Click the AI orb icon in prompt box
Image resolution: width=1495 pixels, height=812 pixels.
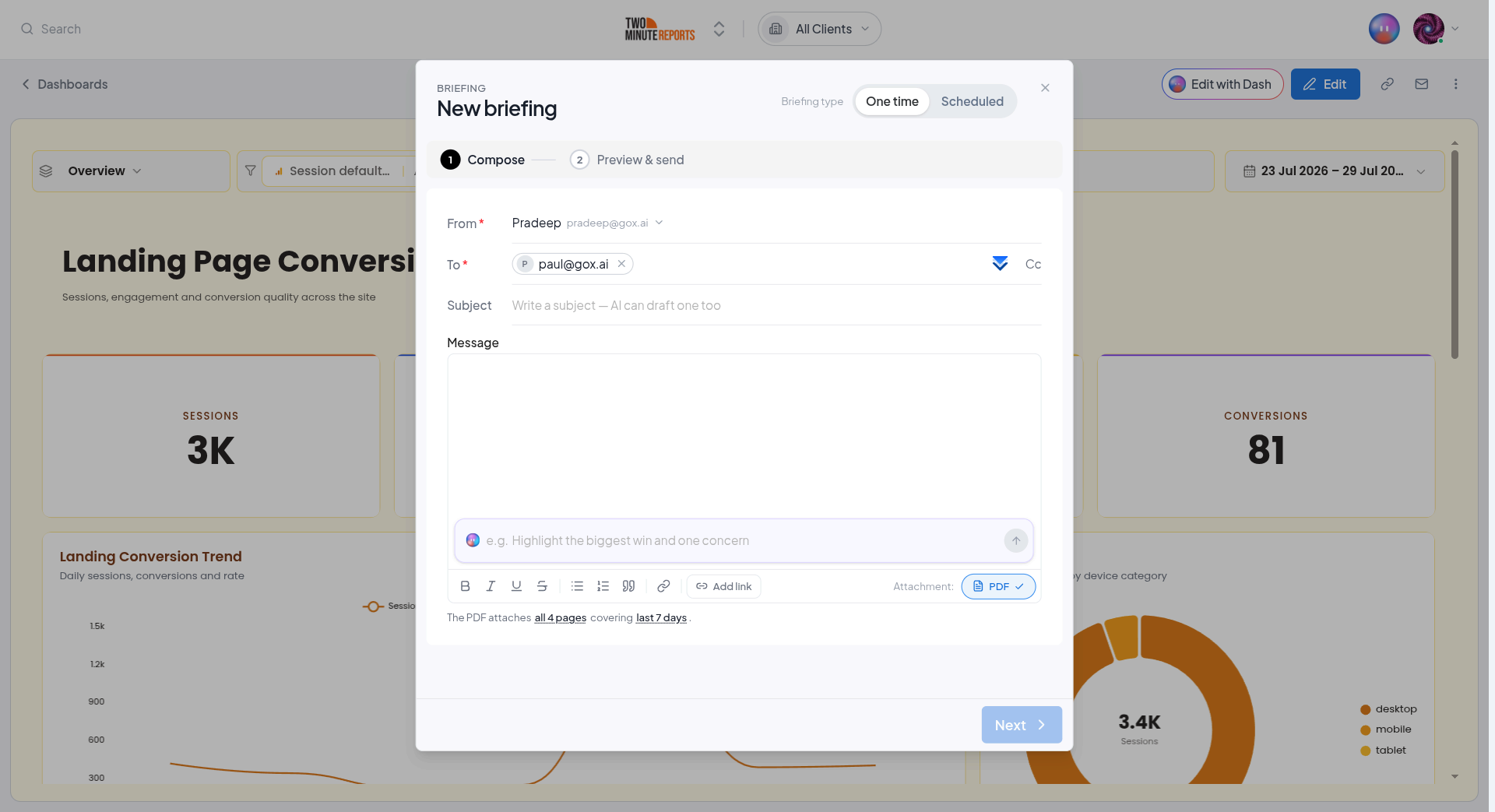click(x=473, y=540)
